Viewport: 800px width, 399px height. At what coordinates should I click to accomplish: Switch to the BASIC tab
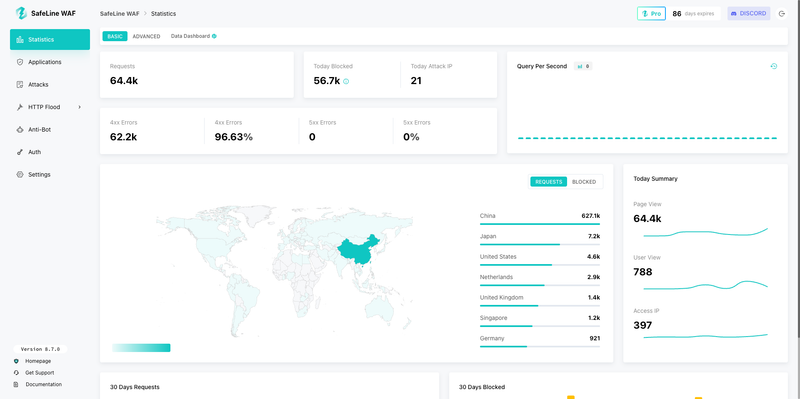tap(115, 36)
